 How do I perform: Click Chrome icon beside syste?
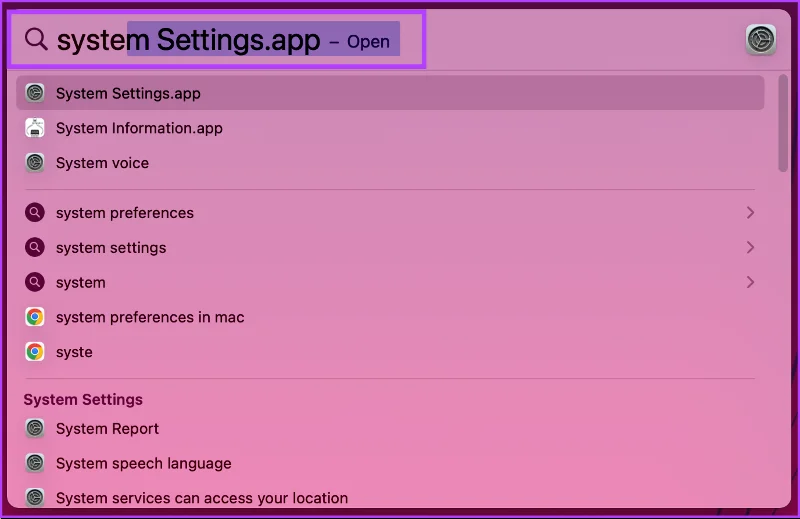(x=35, y=352)
